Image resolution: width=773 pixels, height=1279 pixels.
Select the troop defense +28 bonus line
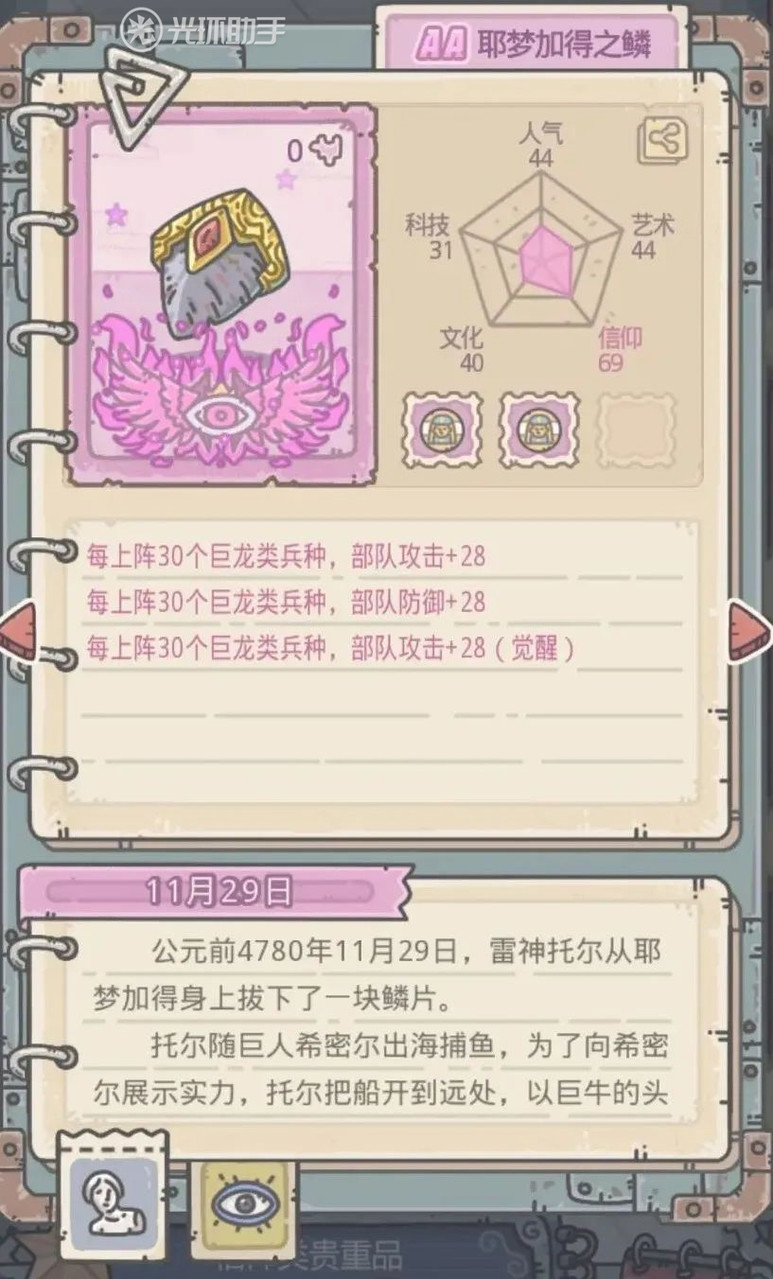point(286,601)
